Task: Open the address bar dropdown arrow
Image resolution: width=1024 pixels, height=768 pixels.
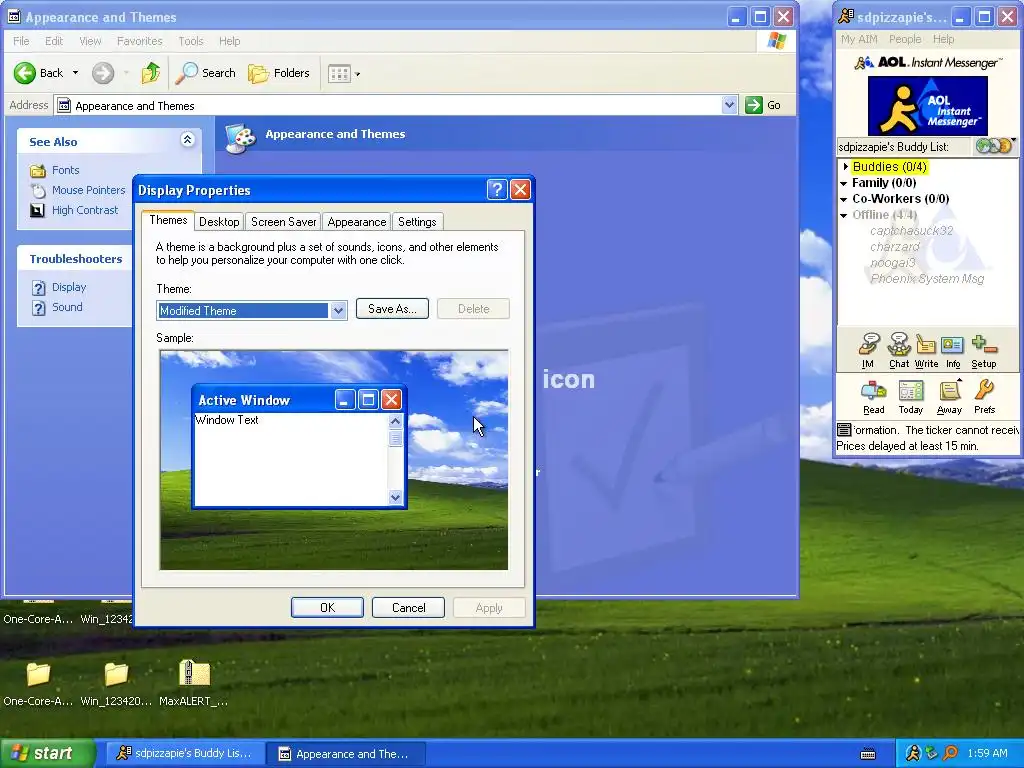Action: 729,105
